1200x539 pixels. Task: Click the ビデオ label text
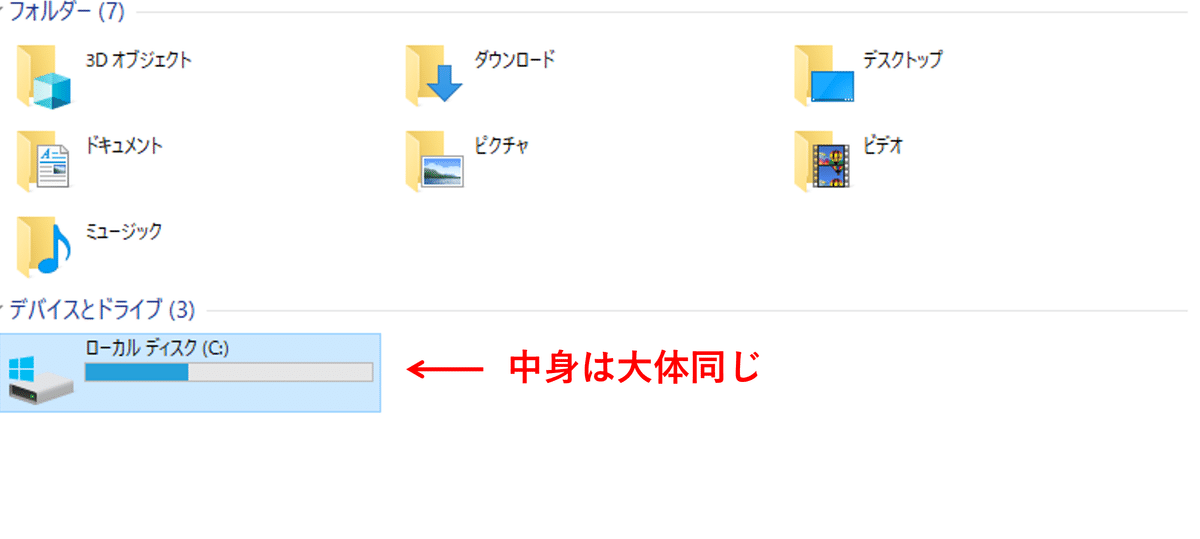(x=883, y=146)
